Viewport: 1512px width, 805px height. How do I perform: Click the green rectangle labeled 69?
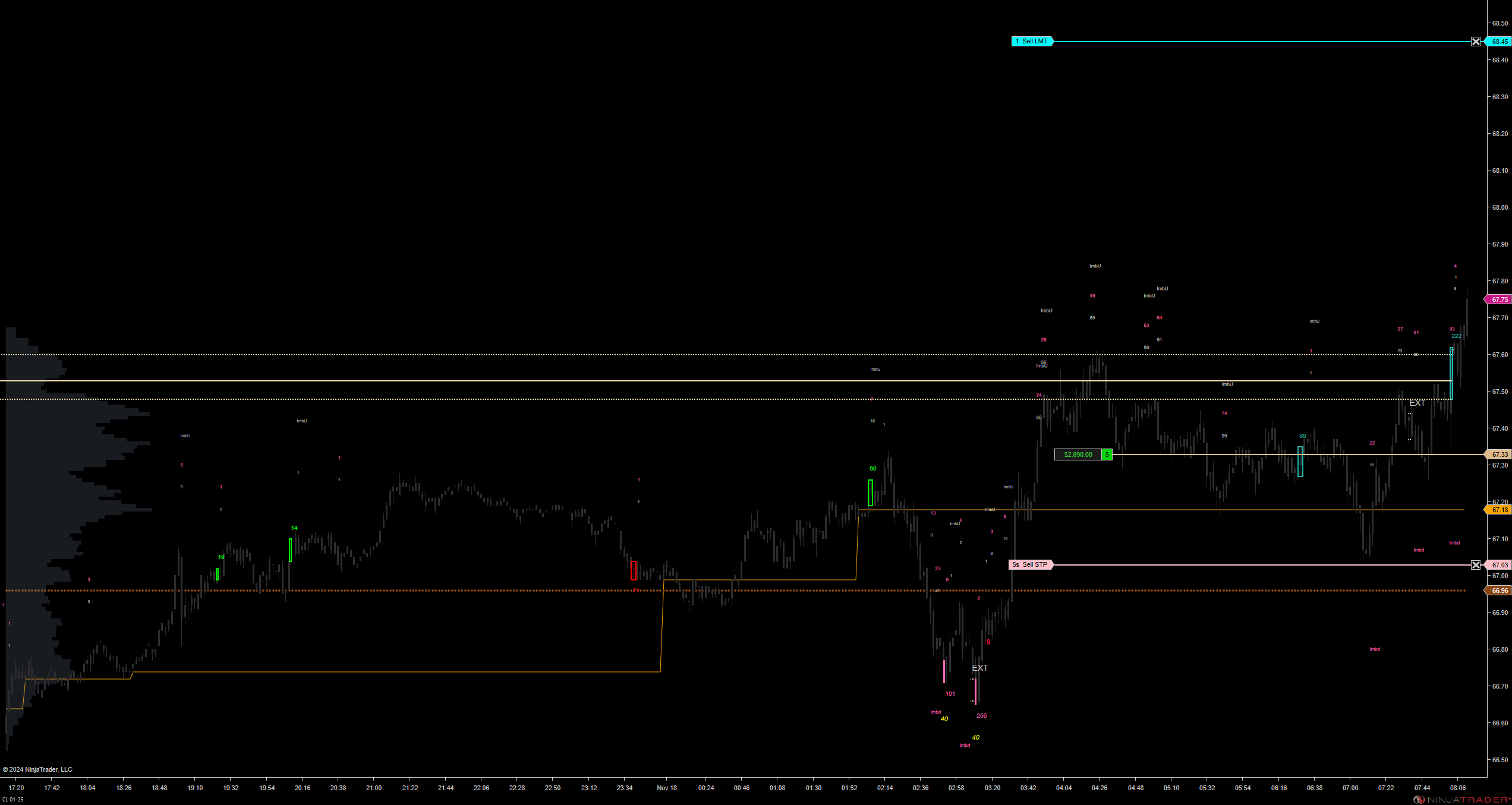tap(871, 493)
